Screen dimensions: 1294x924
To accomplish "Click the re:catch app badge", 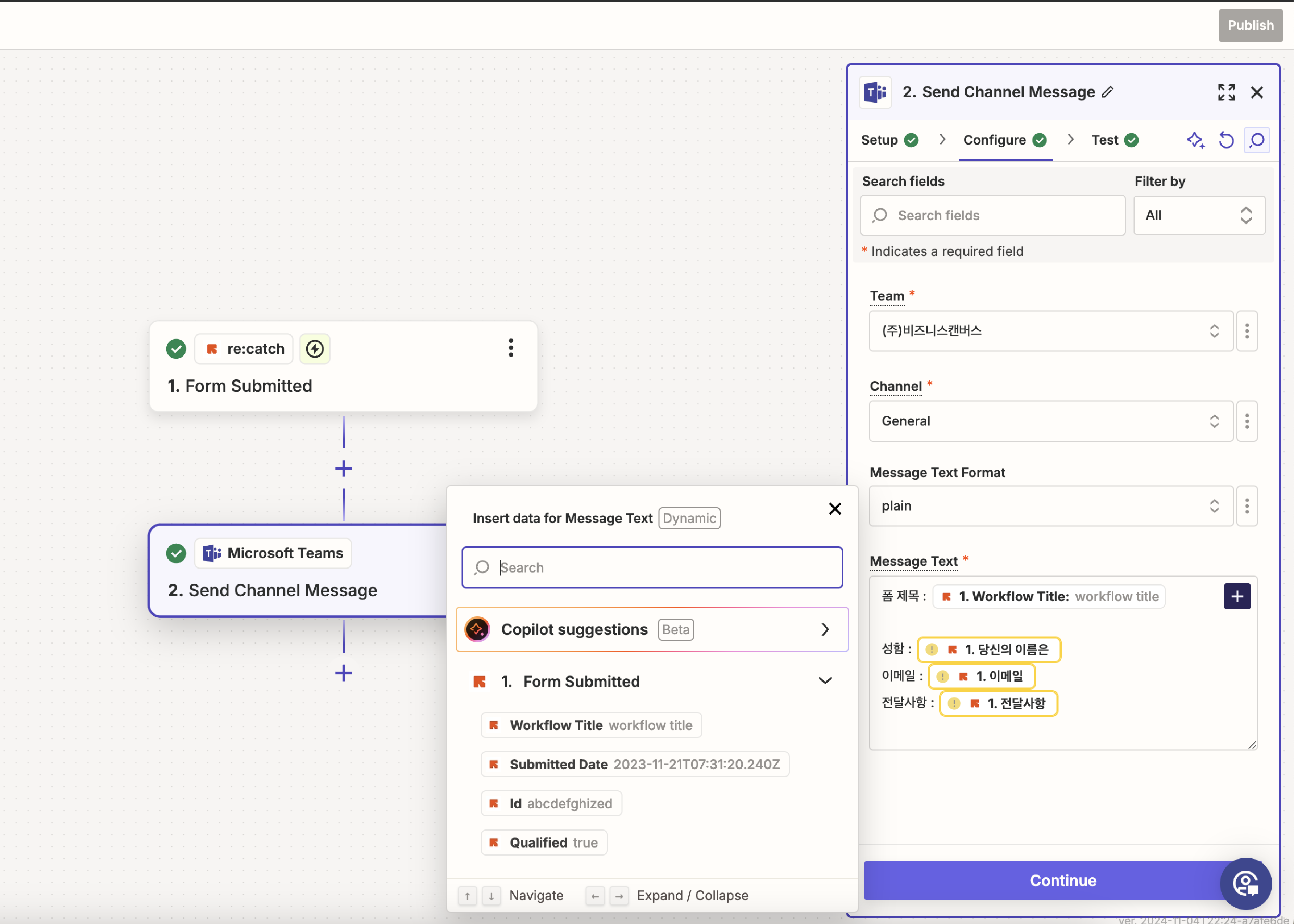I will tap(244, 349).
